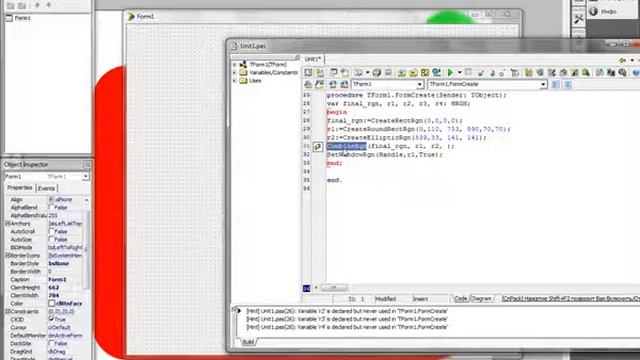Click the Modified indicator in editor status bar
Image resolution: width=640 pixels, height=360 pixels.
click(x=385, y=299)
